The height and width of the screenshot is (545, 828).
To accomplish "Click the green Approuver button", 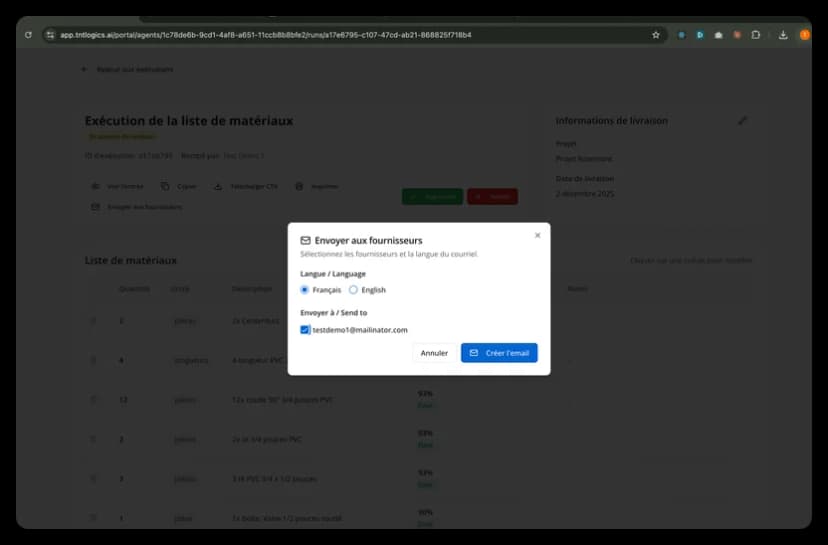I will [x=432, y=197].
